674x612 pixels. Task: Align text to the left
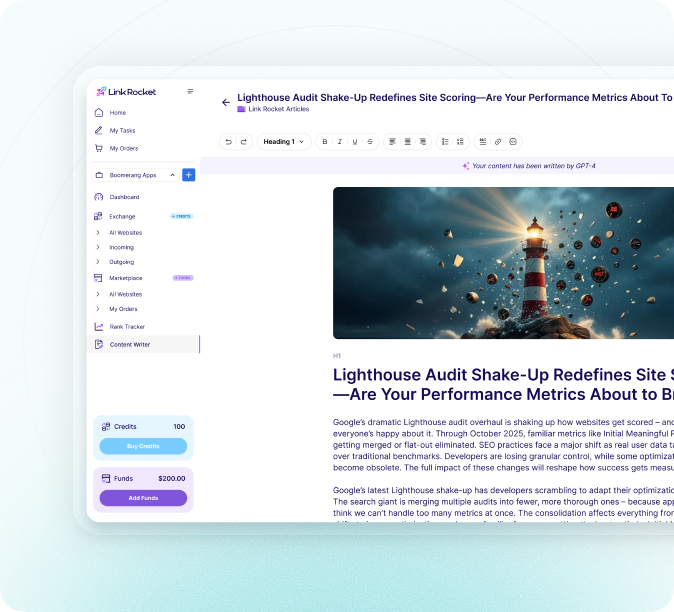click(392, 142)
